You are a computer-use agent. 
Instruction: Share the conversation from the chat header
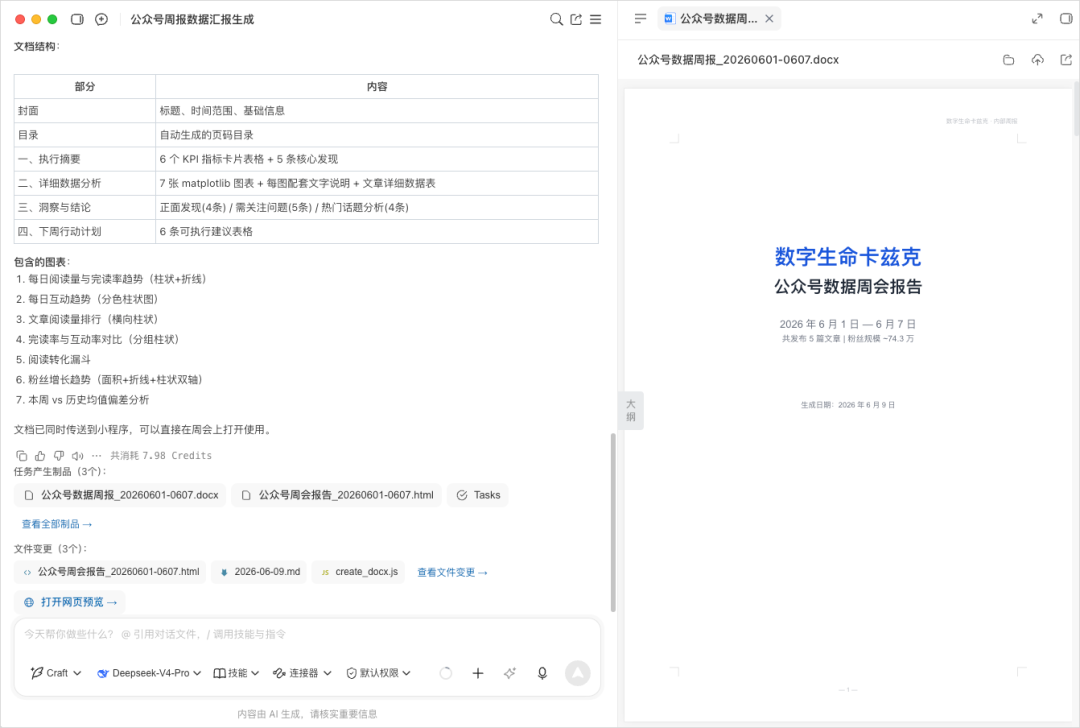[x=576, y=19]
